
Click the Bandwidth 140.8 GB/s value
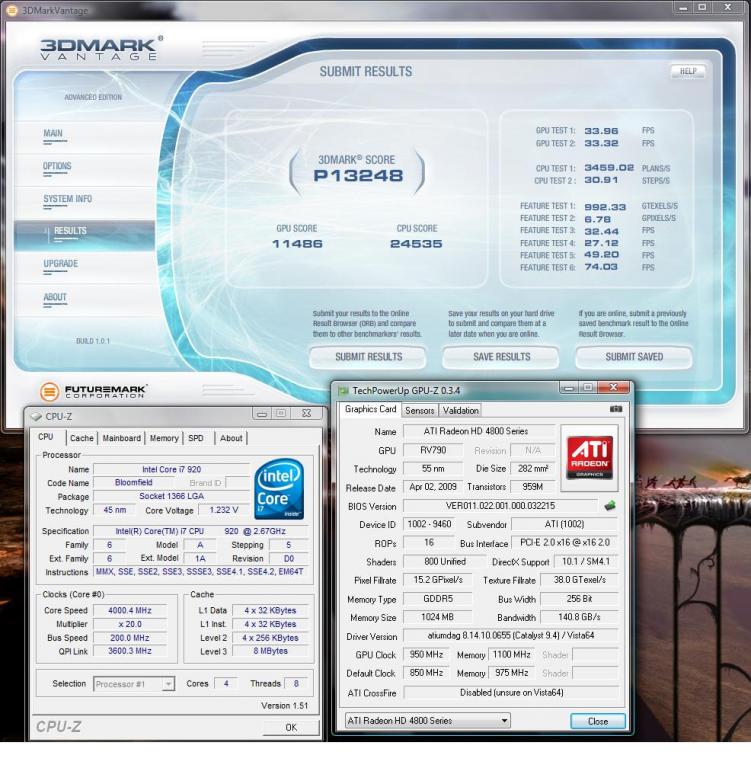579,617
